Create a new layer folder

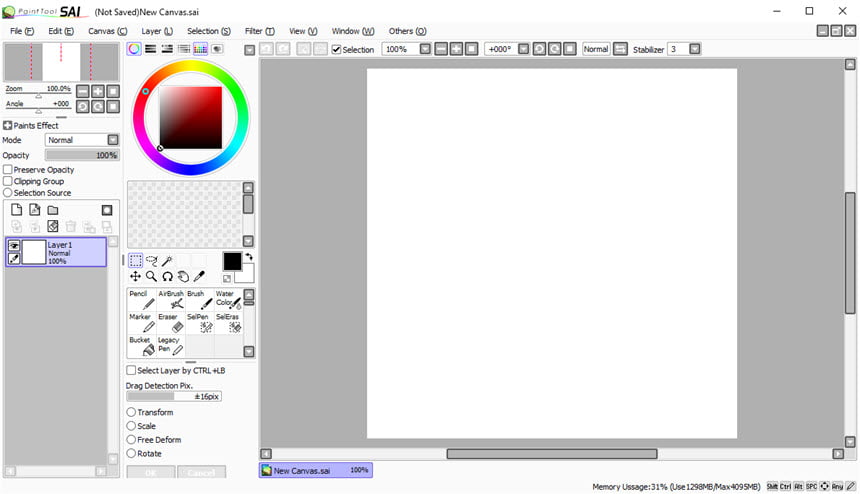[53, 210]
